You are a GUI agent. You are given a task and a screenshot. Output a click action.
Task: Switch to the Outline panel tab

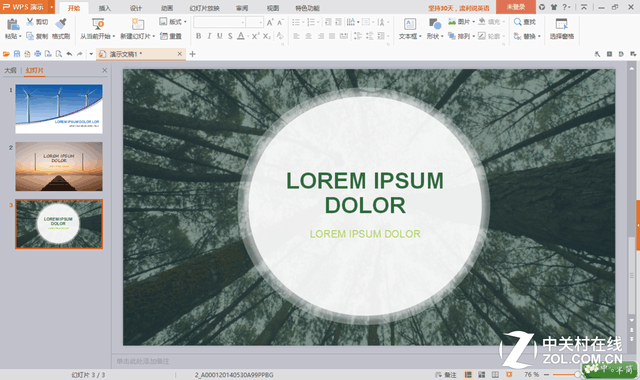click(10, 70)
